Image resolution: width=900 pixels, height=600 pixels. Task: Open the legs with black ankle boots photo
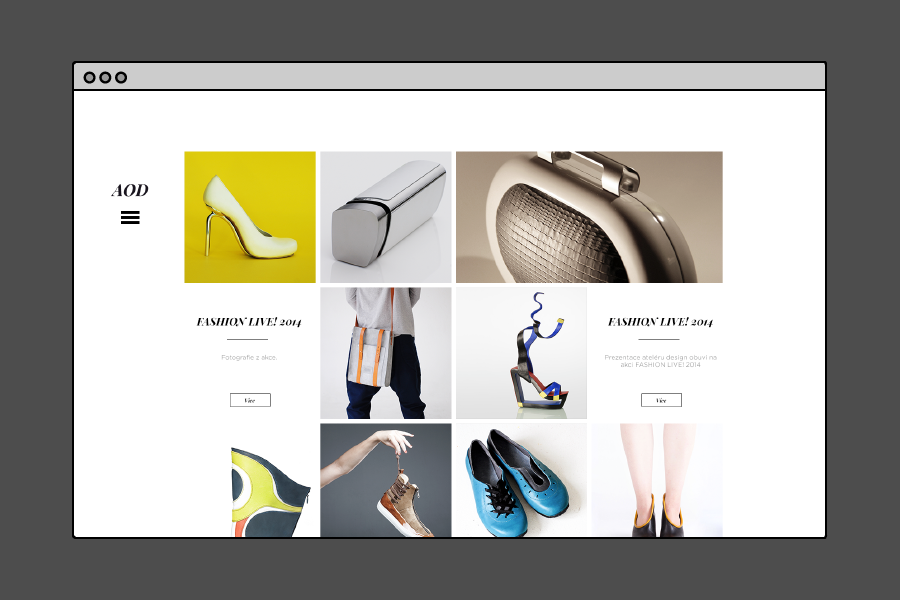[657, 480]
